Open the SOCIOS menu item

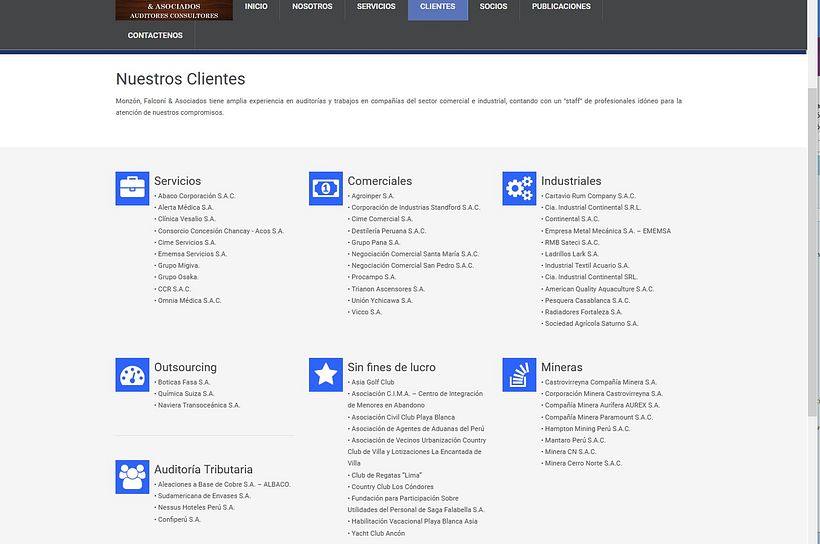[494, 6]
